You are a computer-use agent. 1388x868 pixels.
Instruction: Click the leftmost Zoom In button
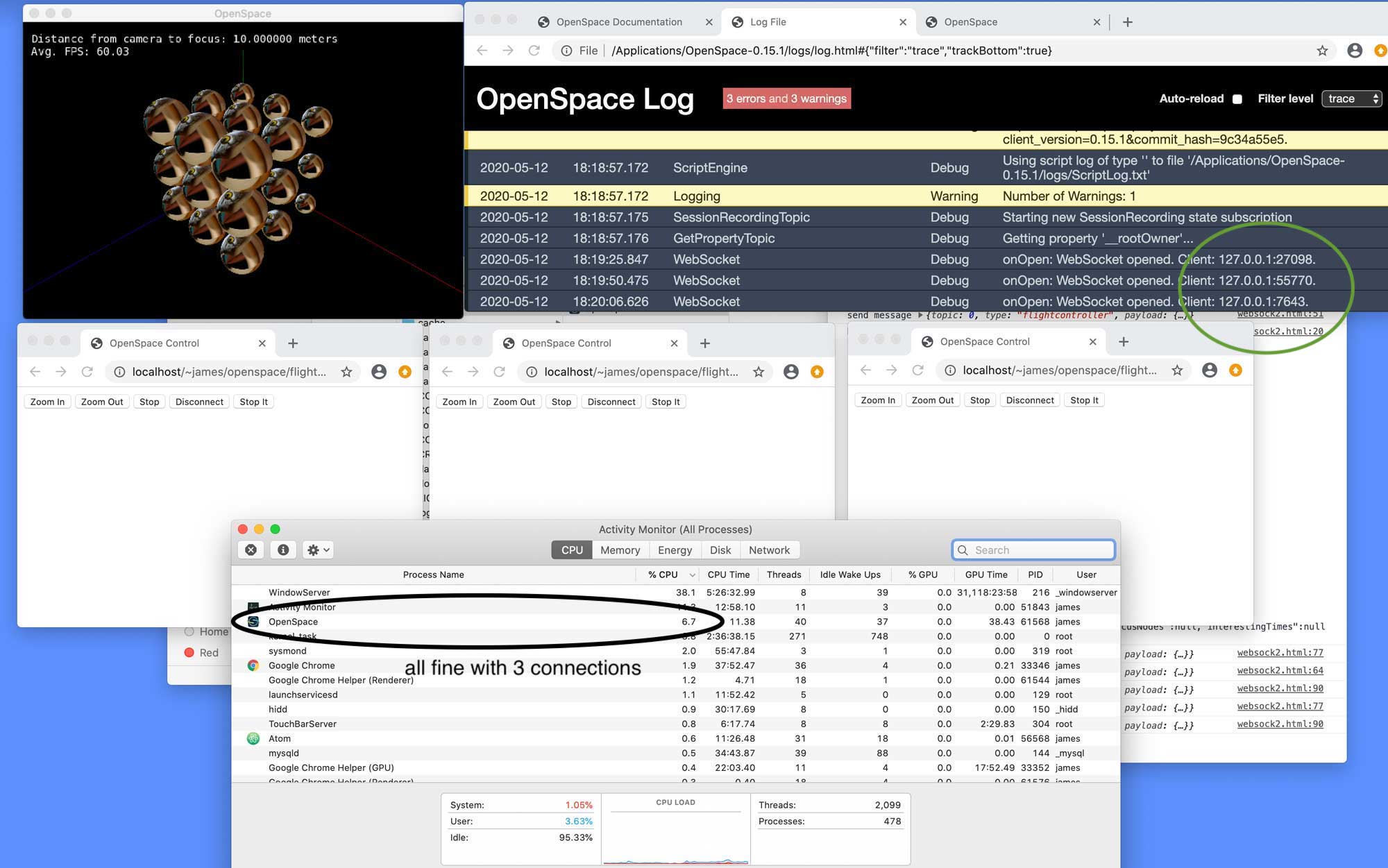[47, 402]
